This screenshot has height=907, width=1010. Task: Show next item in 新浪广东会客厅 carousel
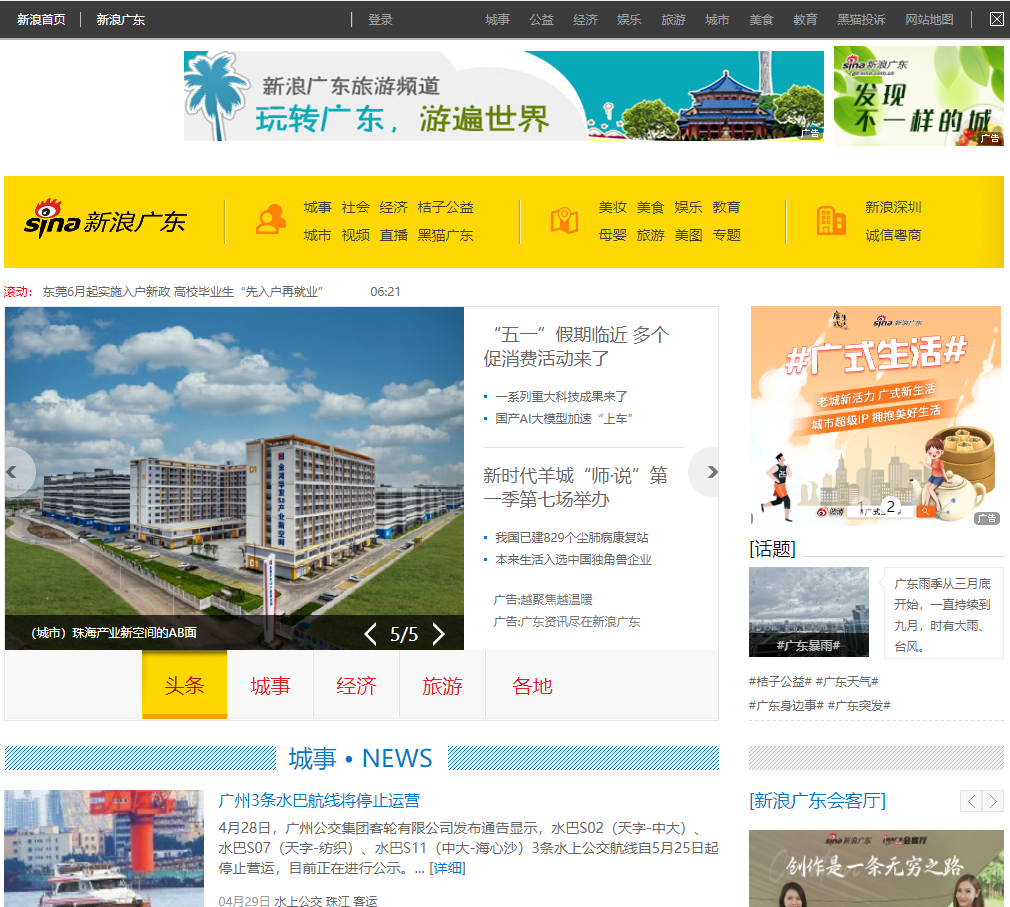click(993, 801)
